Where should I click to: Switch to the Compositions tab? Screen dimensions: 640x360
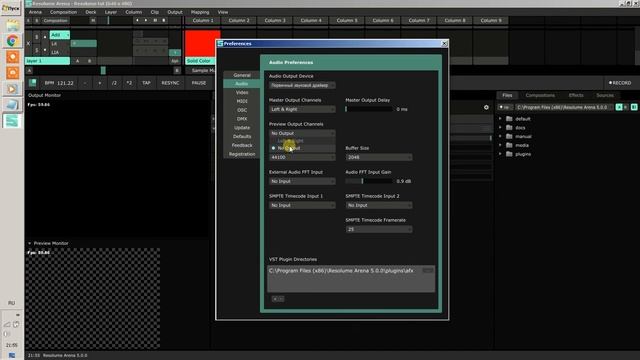(x=540, y=95)
